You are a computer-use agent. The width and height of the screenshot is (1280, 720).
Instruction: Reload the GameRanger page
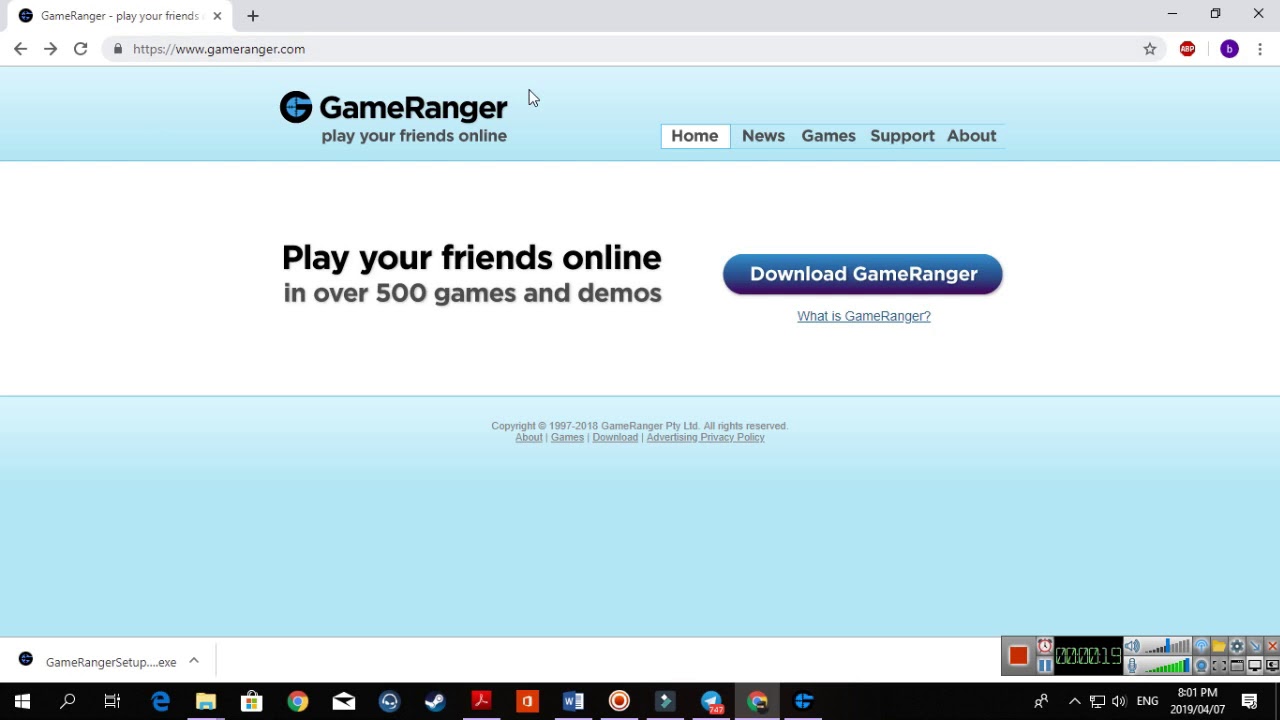80,49
